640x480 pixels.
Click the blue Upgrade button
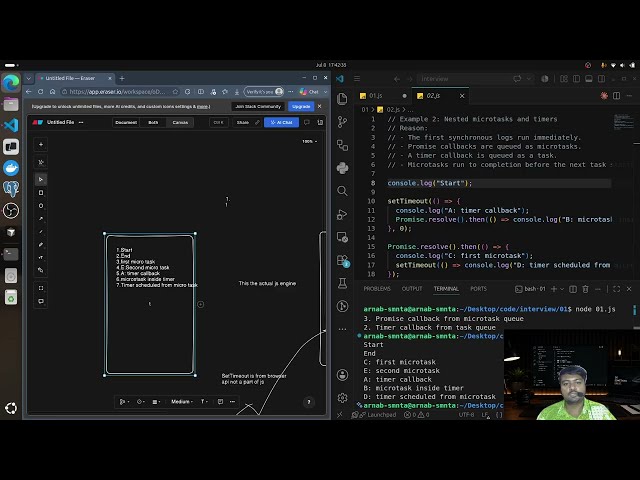tap(301, 106)
